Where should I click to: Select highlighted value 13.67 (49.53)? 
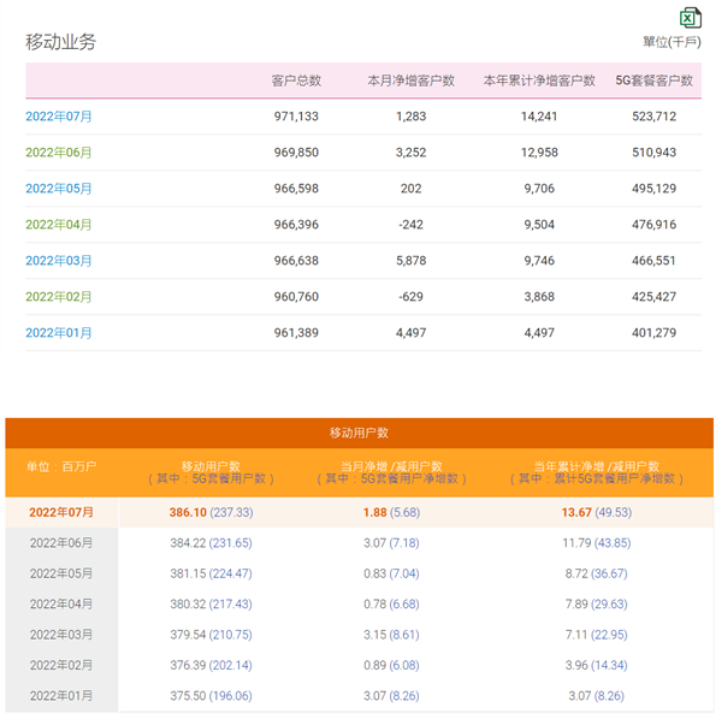[x=597, y=513]
